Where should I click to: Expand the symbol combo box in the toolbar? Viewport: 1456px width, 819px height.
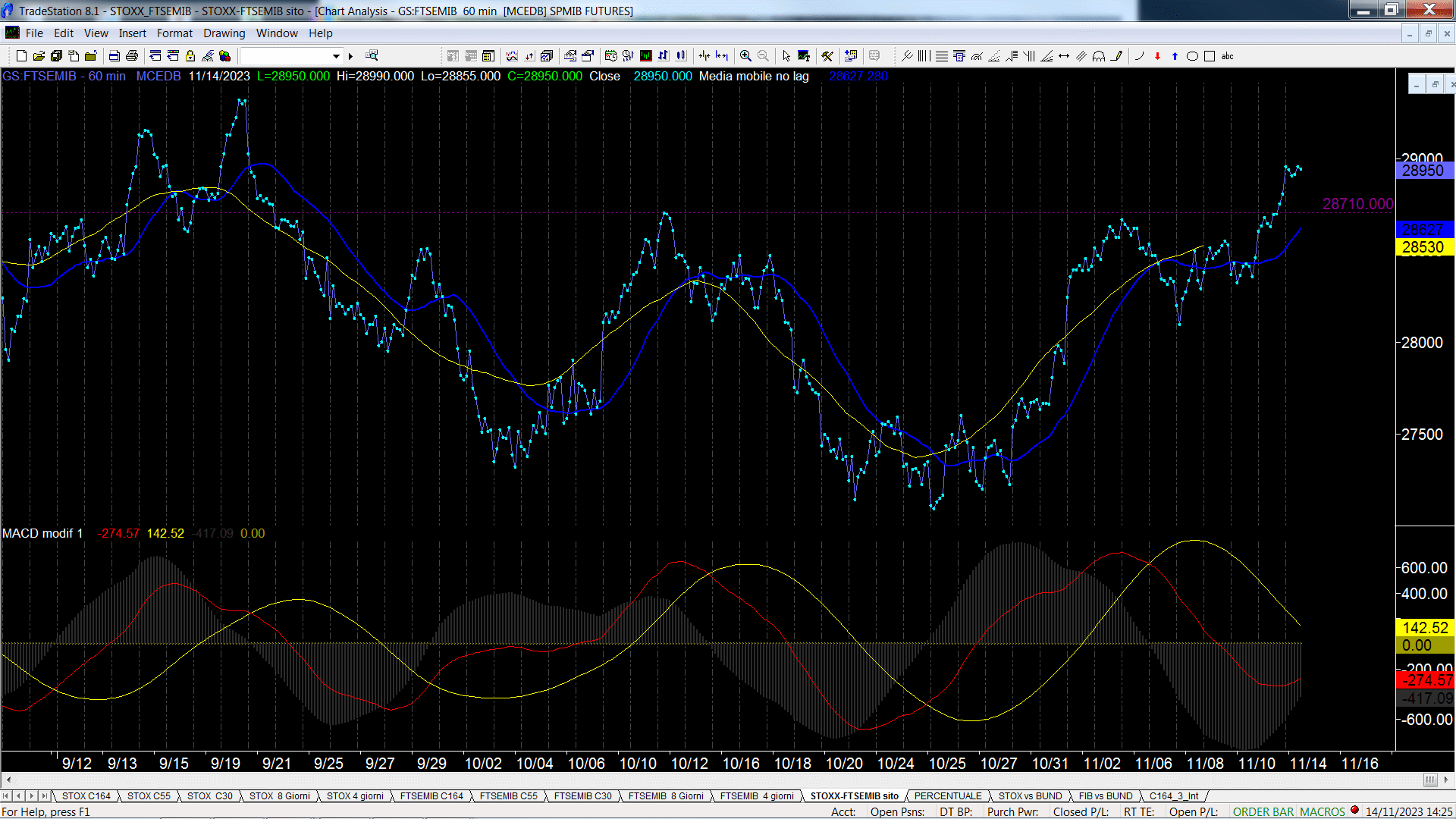(x=336, y=55)
